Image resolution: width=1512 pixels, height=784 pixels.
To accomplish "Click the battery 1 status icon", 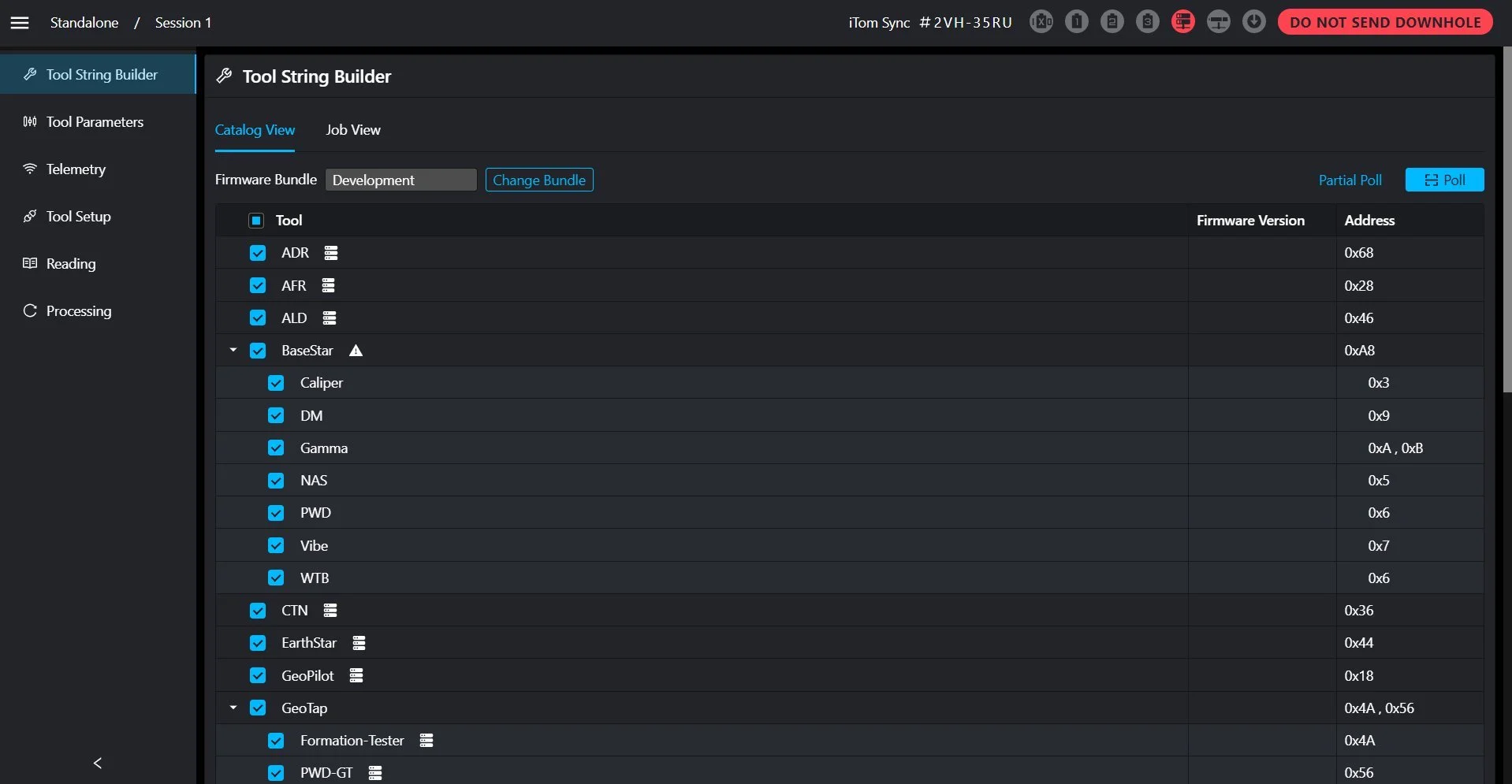I will click(1077, 21).
